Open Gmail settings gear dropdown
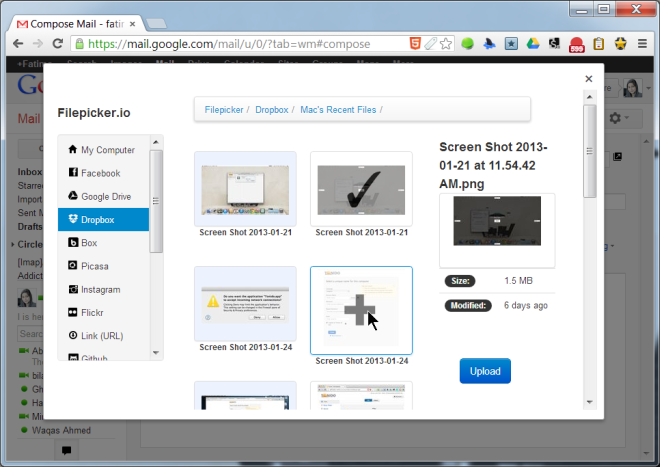The height and width of the screenshot is (467, 660). (619, 118)
